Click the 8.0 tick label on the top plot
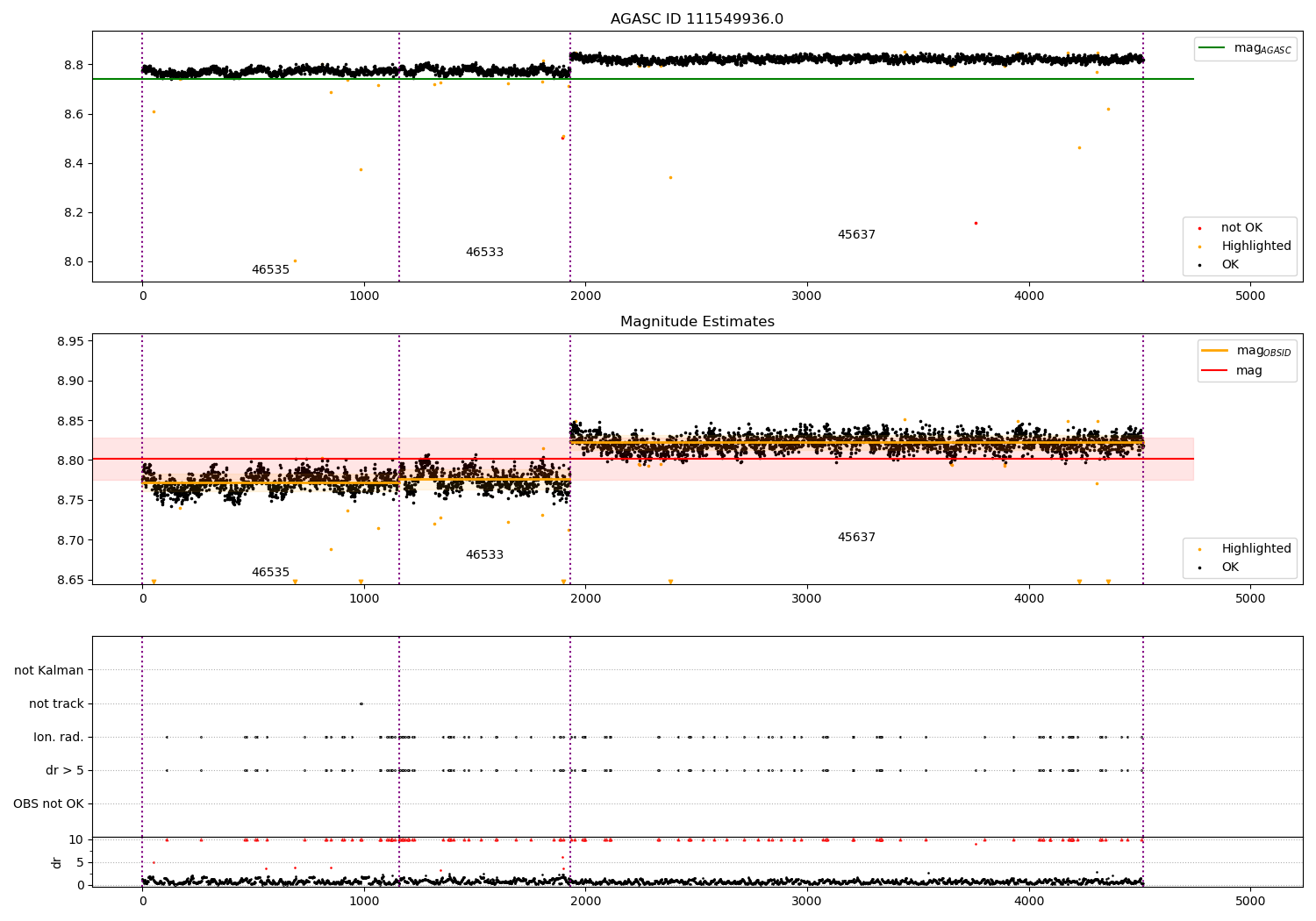The width and height of the screenshot is (1316, 921). click(x=74, y=262)
